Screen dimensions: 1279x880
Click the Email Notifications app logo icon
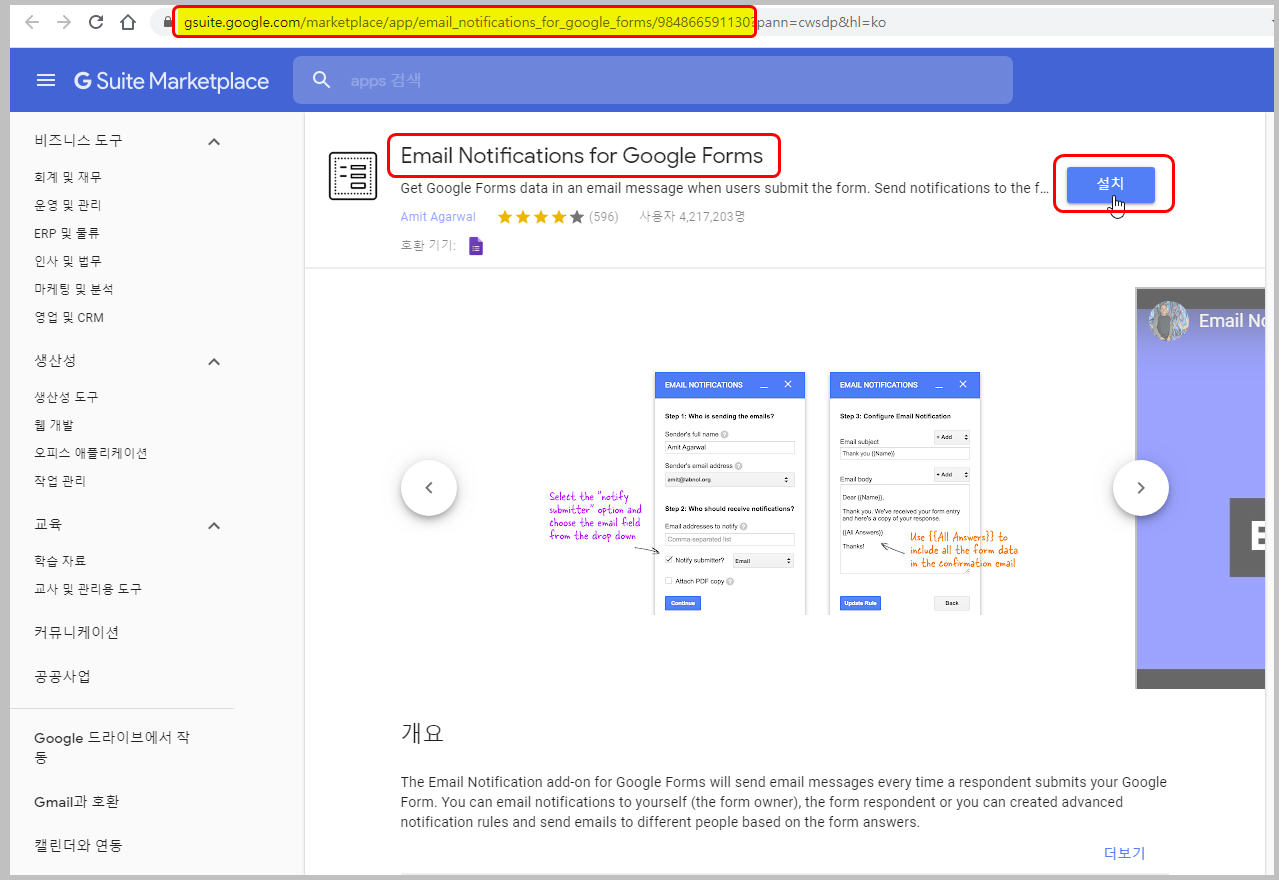(353, 176)
